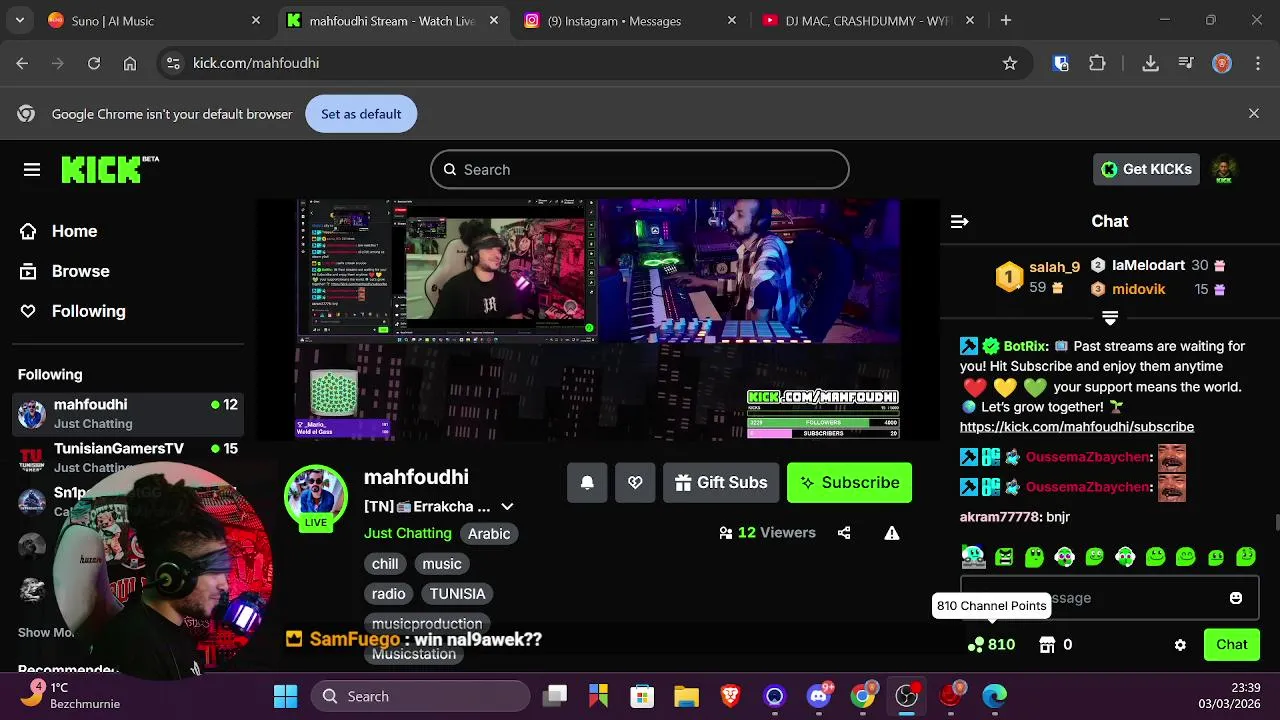Open the tab search dropdown arrow

(x=19, y=20)
